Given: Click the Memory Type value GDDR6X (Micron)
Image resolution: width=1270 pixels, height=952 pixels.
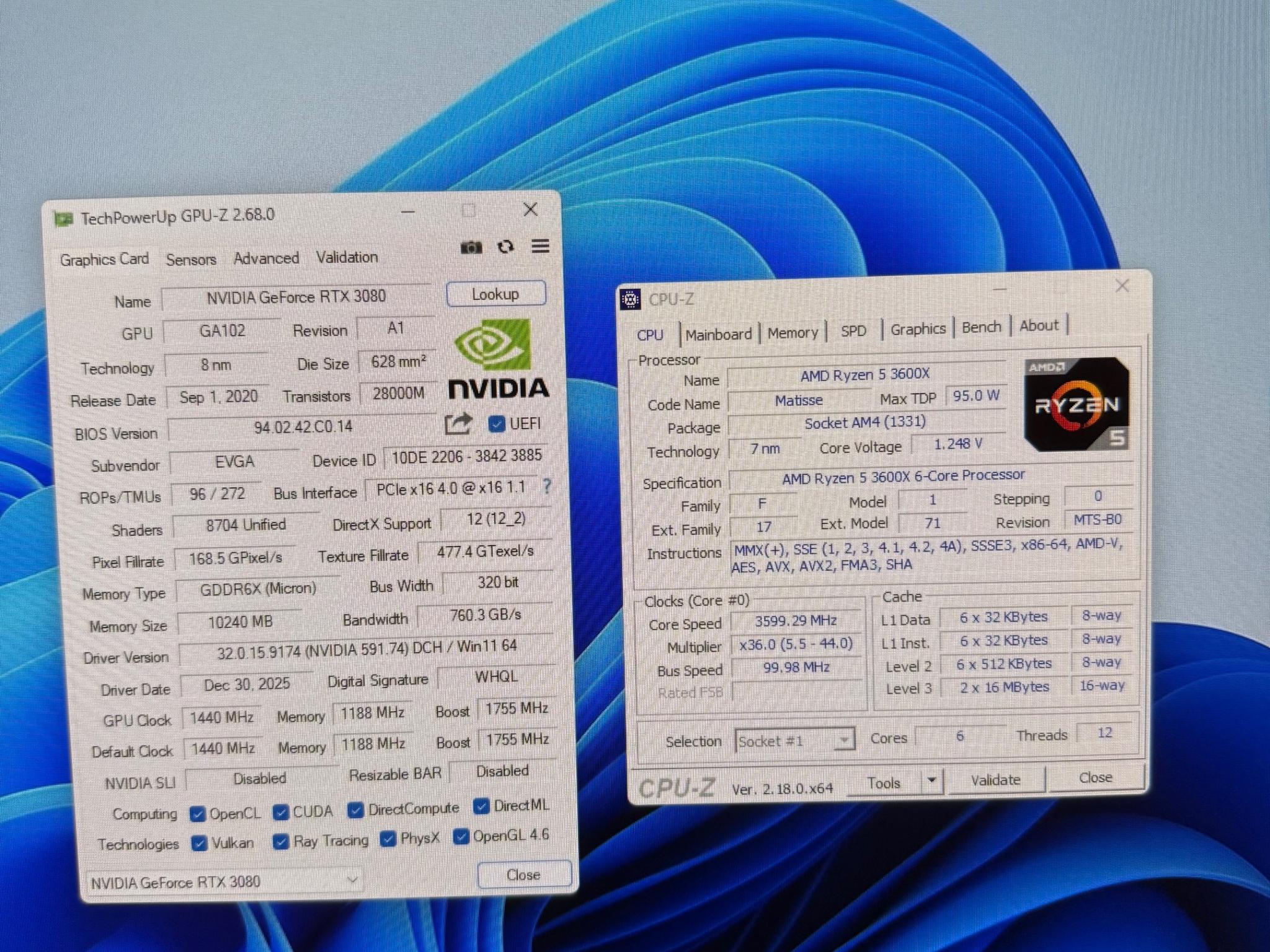Looking at the screenshot, I should [258, 589].
